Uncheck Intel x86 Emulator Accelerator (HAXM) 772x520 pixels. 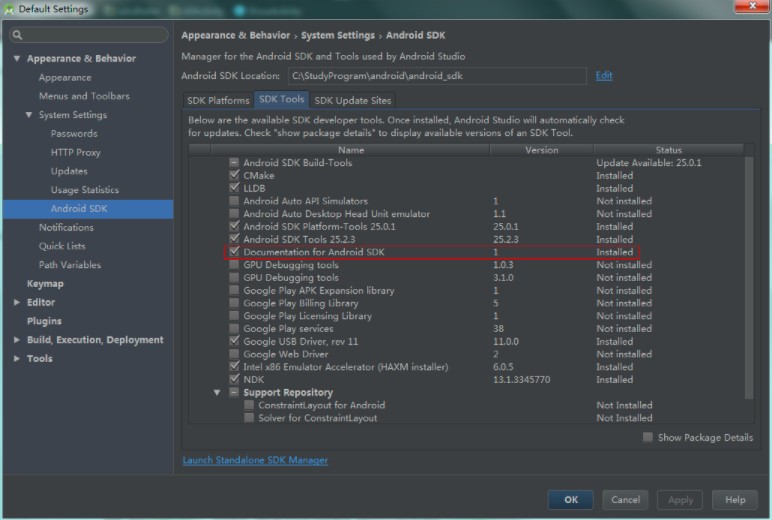[x=234, y=367]
